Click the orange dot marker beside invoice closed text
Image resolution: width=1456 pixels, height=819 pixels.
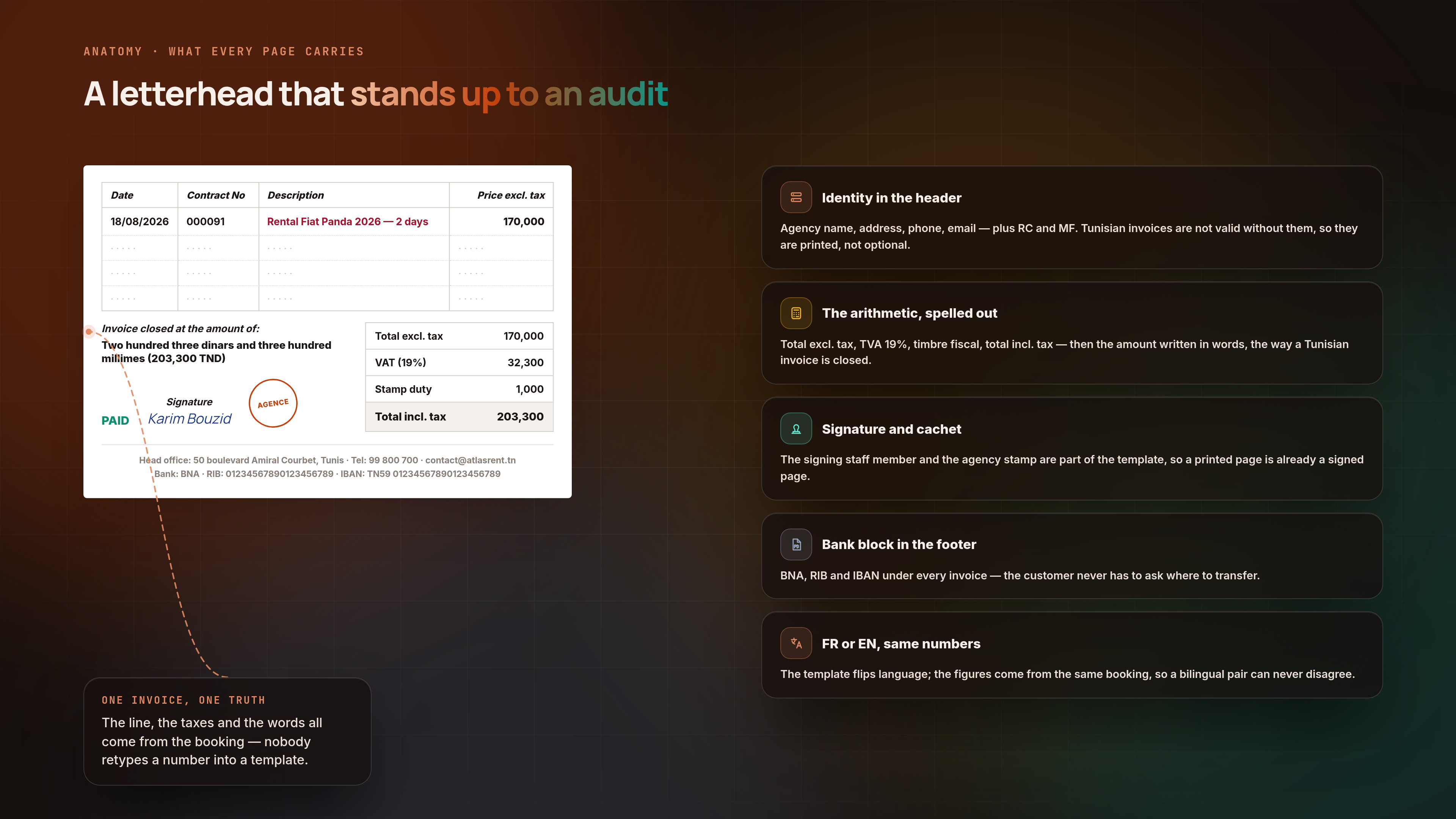(x=89, y=331)
